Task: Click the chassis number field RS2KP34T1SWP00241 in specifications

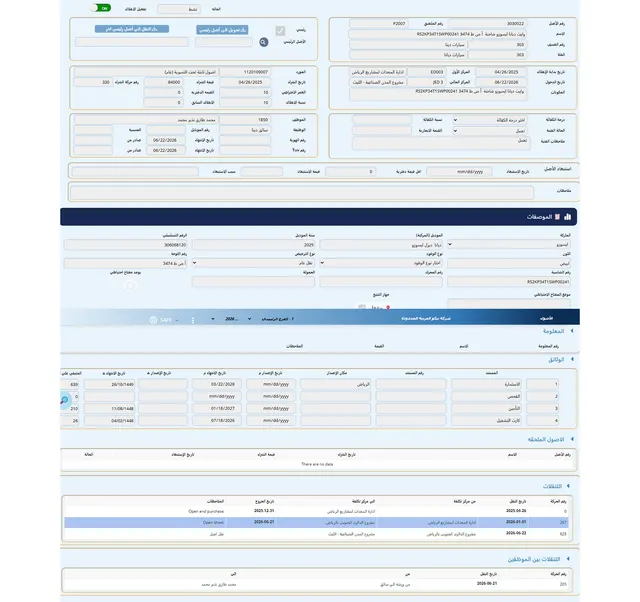Action: coord(509,282)
